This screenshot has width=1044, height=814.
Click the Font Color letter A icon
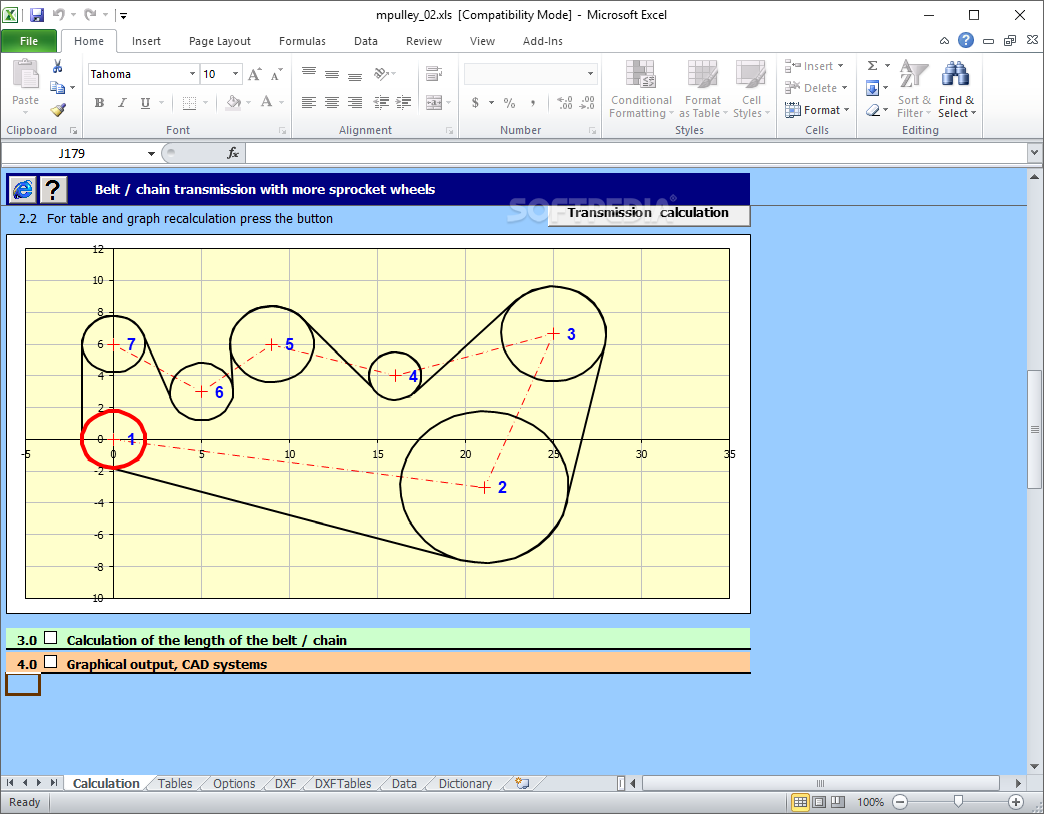coord(266,102)
